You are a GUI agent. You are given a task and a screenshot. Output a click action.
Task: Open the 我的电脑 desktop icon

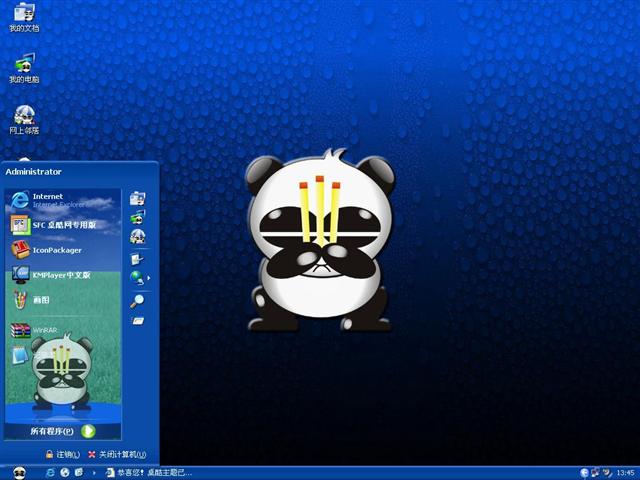click(x=24, y=68)
